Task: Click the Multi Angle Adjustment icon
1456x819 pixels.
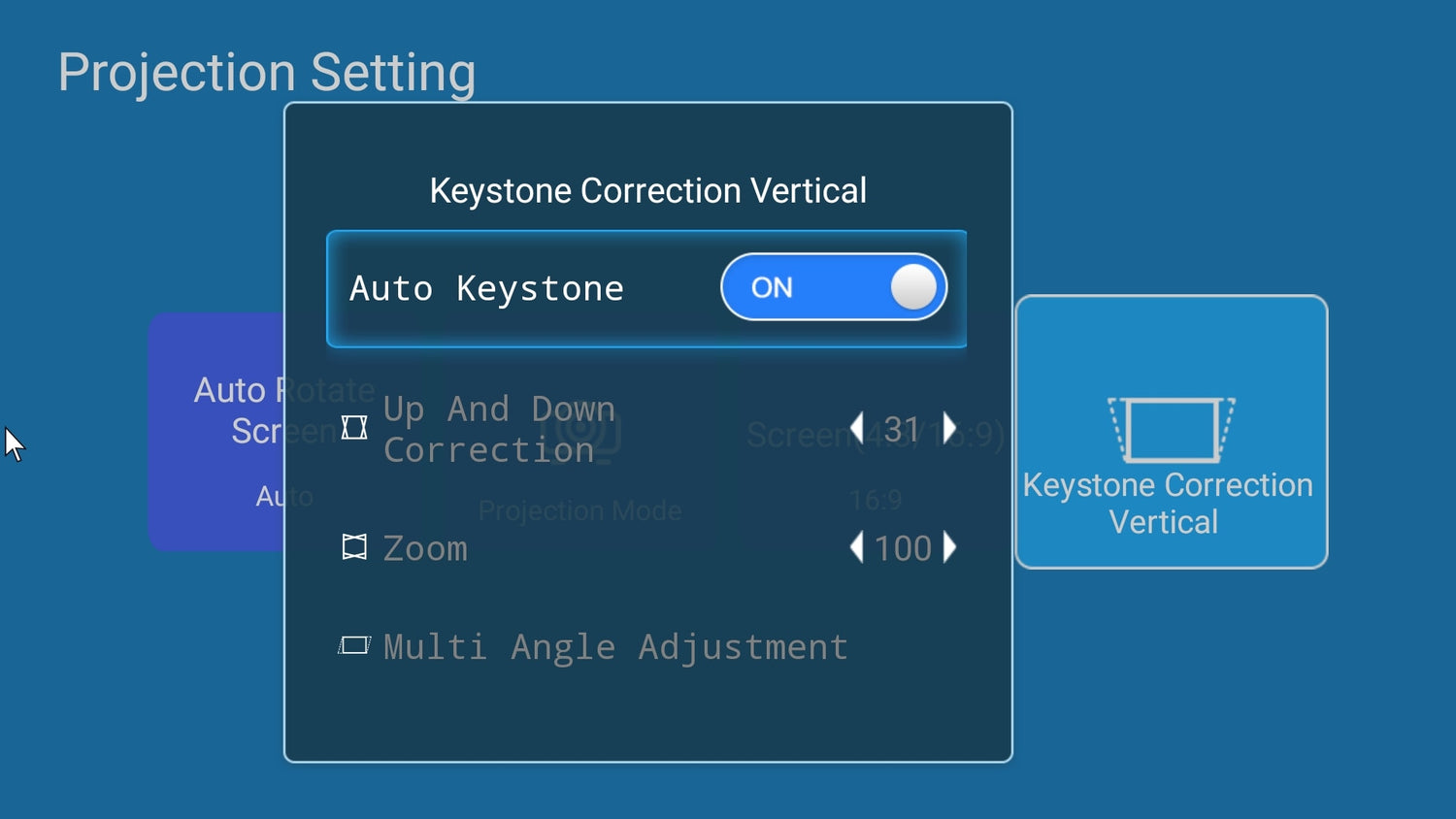Action: [354, 646]
